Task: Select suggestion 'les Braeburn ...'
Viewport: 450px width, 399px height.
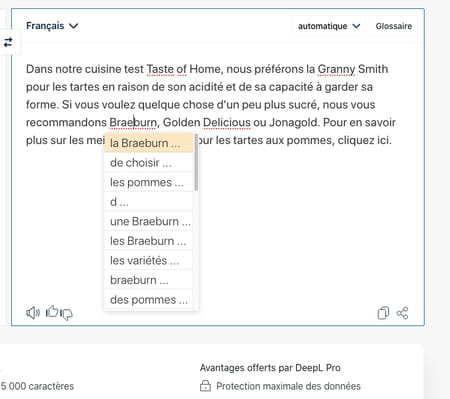Action: [148, 241]
